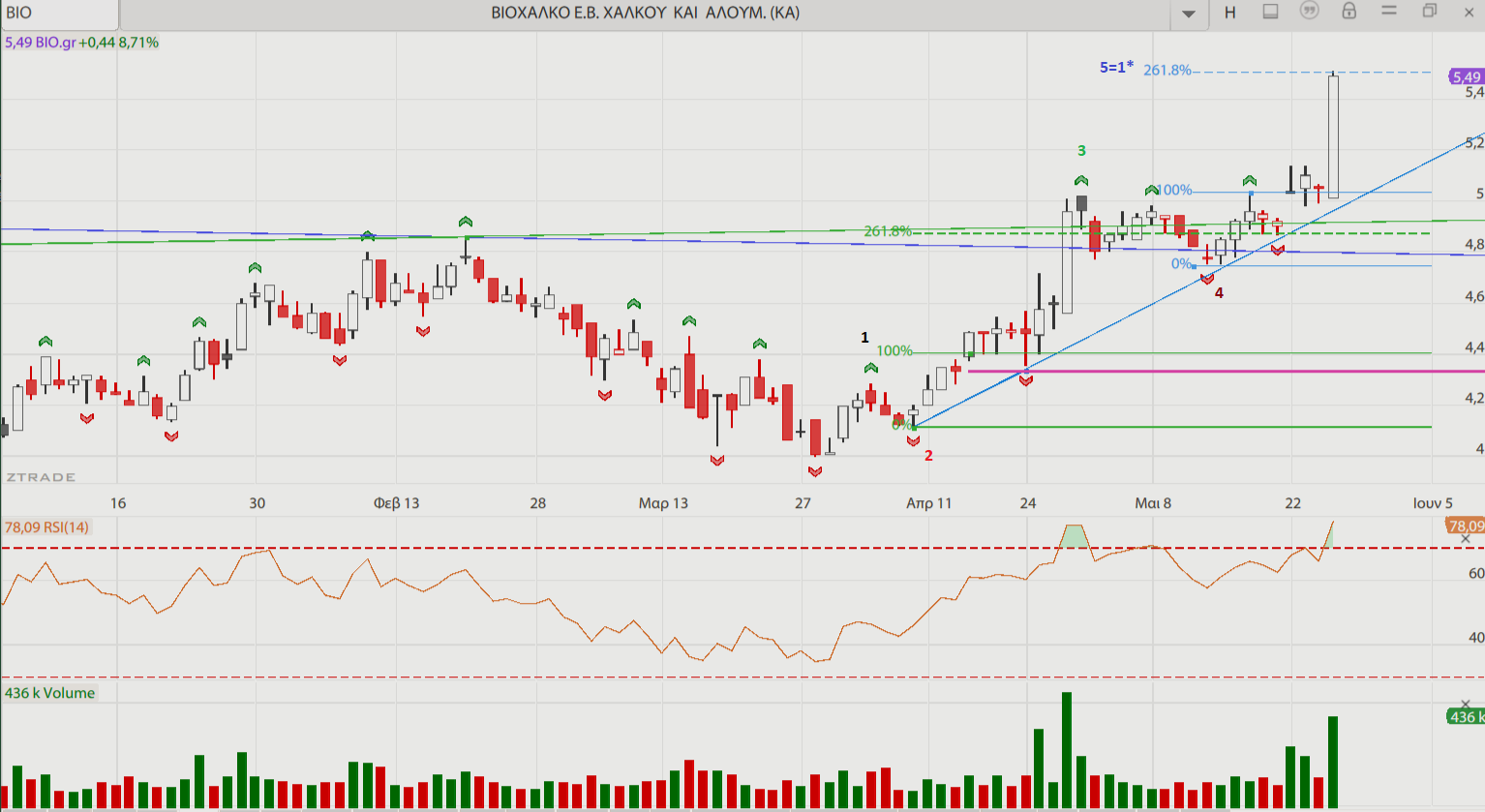Select the green '261.8%' Fibonacci label

pyautogui.click(x=888, y=231)
